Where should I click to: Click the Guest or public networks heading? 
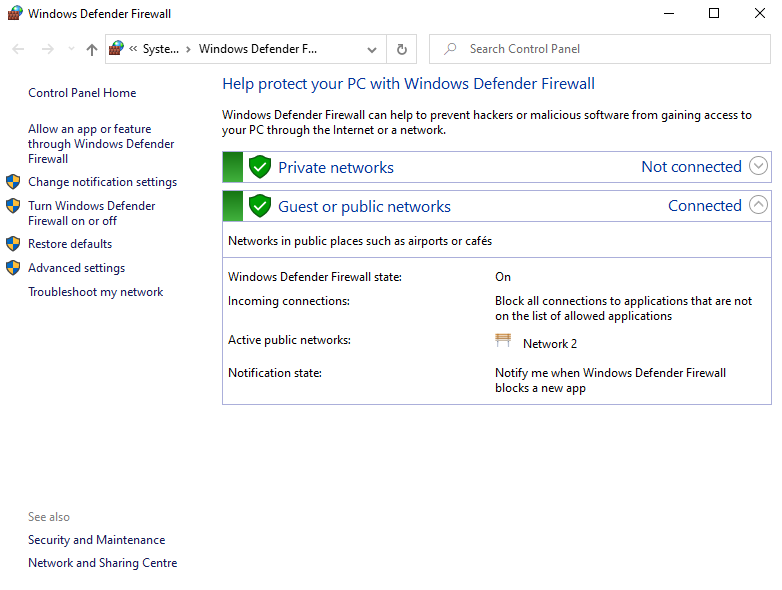tap(364, 206)
